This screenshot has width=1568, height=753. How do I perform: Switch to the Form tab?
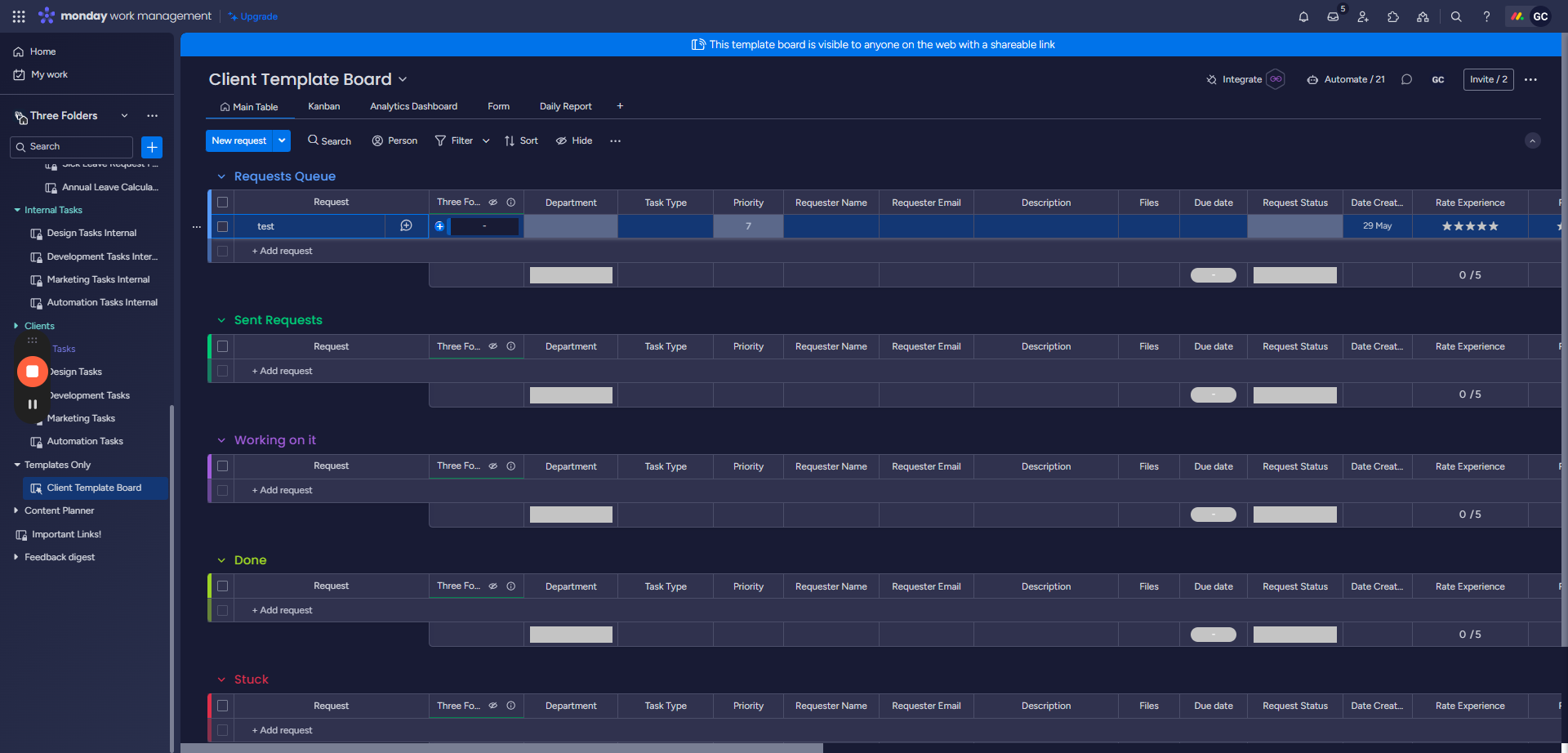pos(498,106)
